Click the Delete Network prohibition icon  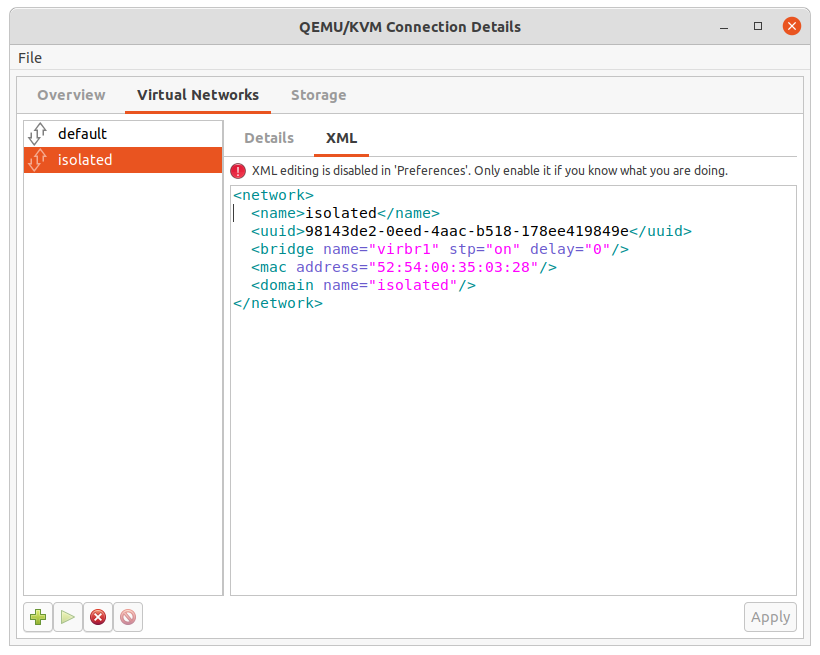(x=128, y=617)
